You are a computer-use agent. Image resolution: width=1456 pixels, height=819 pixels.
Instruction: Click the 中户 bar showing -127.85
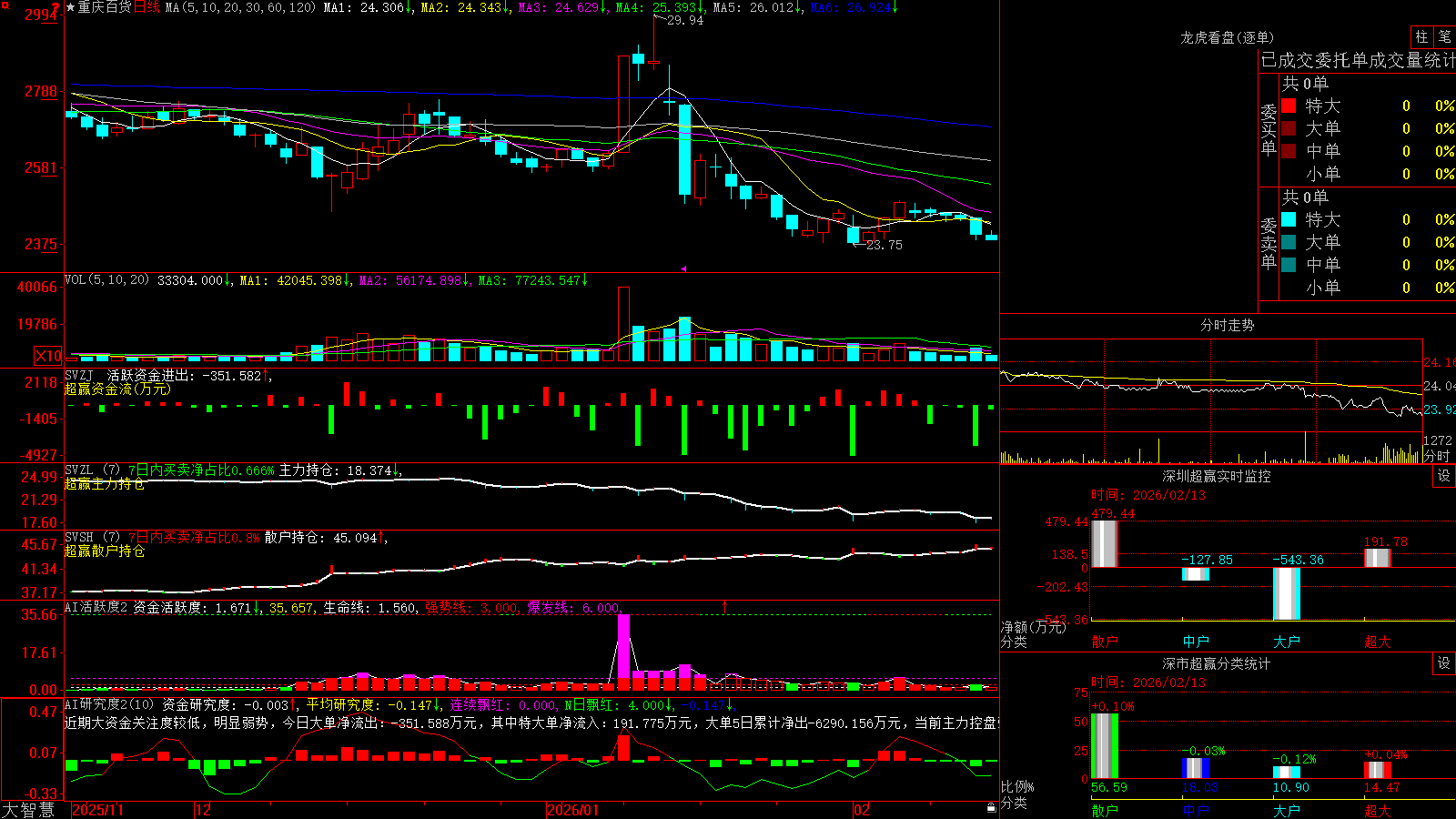click(1196, 574)
